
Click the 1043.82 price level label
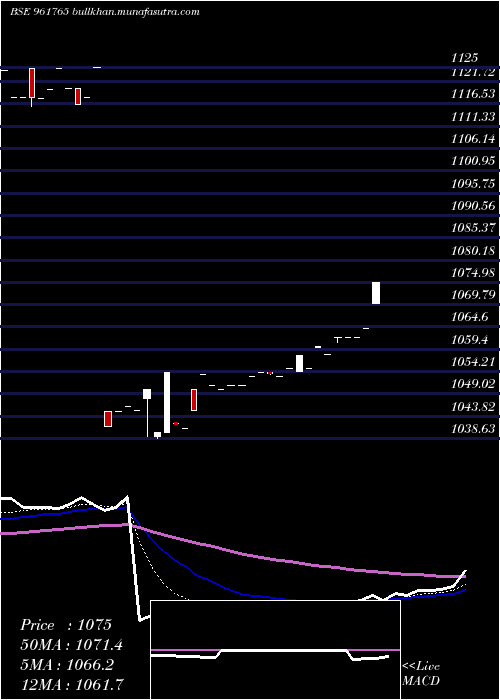(473, 407)
